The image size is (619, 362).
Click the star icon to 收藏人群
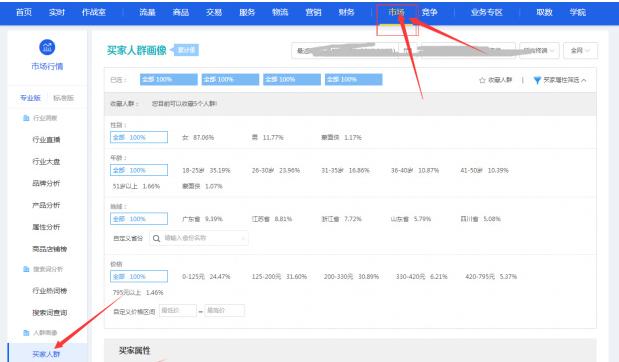[482, 80]
